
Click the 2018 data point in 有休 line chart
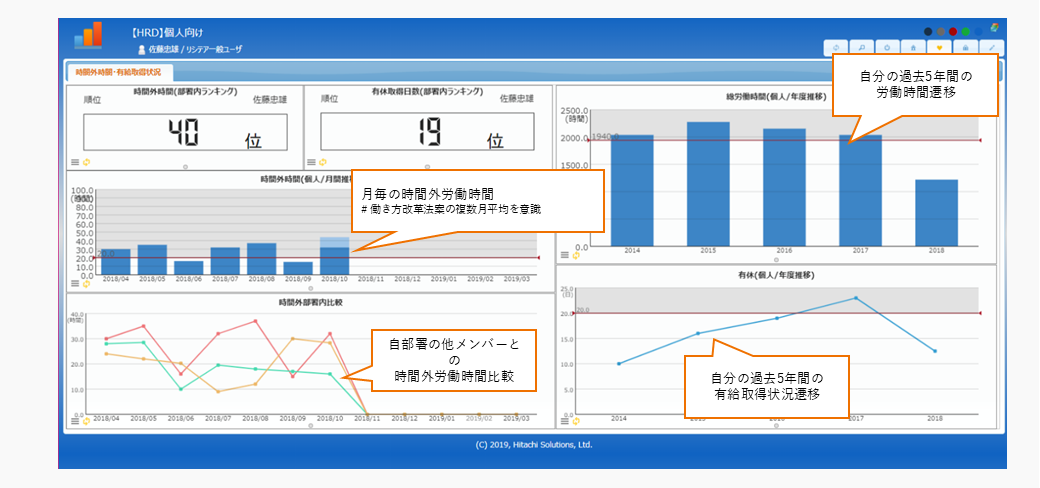tap(935, 351)
